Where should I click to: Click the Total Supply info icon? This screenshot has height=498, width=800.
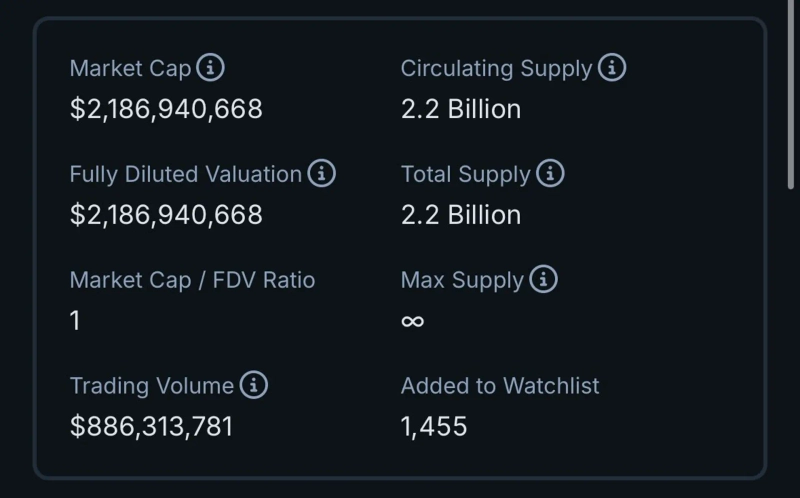pyautogui.click(x=550, y=174)
